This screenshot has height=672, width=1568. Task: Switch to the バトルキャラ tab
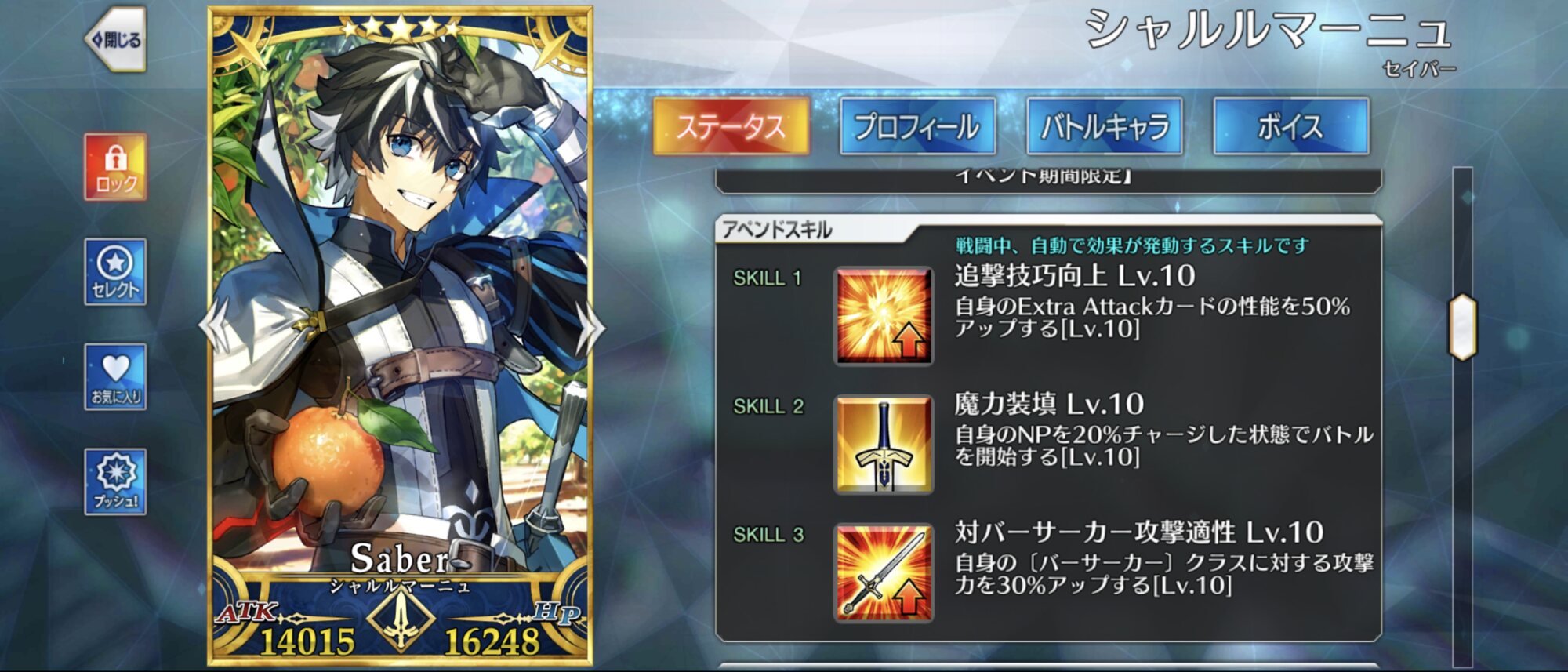[1104, 126]
